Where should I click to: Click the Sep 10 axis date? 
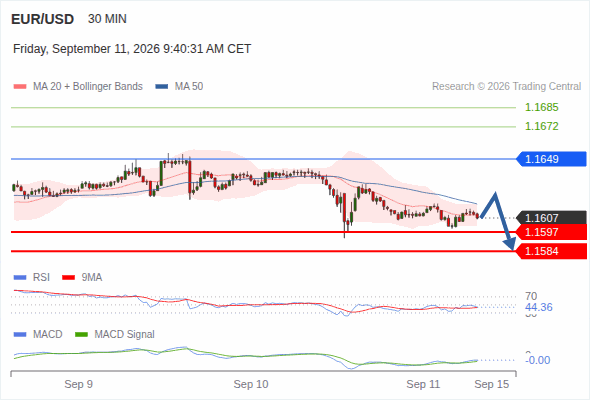(x=251, y=384)
